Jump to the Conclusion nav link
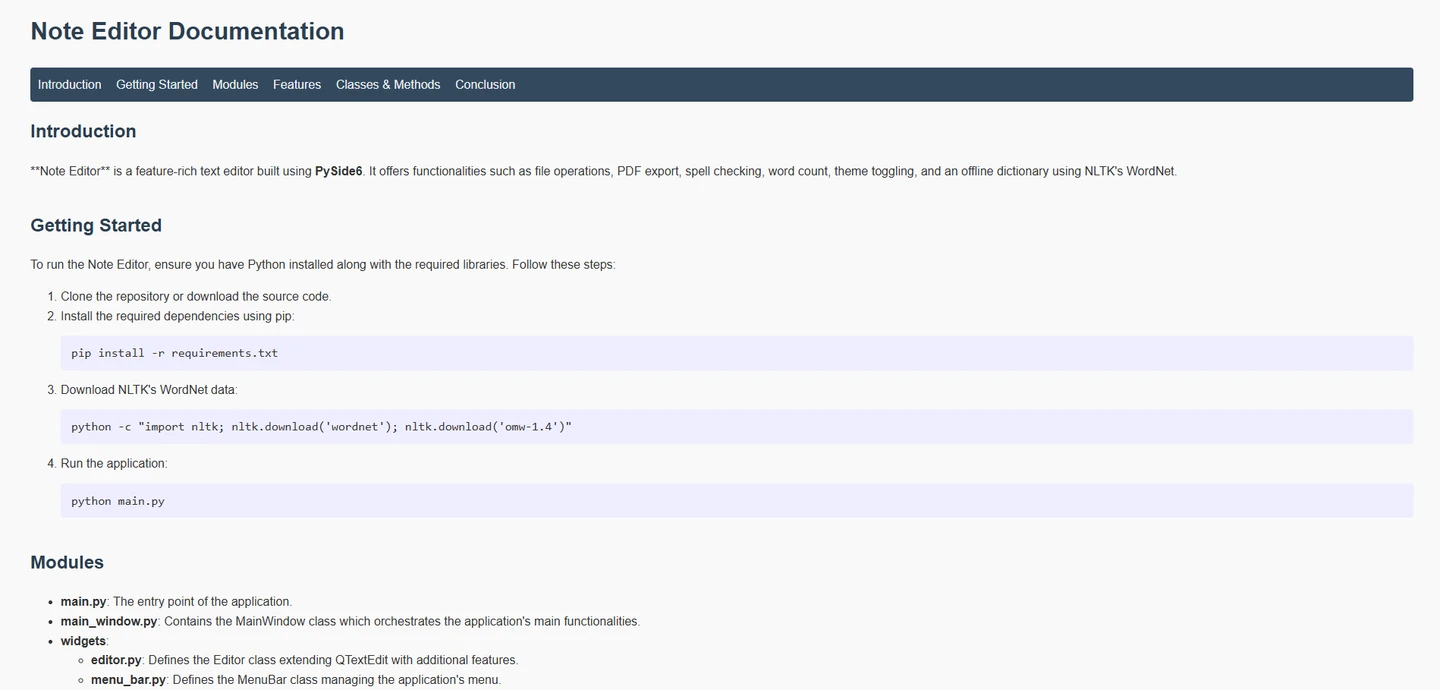Screen dimensions: 1440x690 [x=485, y=85]
